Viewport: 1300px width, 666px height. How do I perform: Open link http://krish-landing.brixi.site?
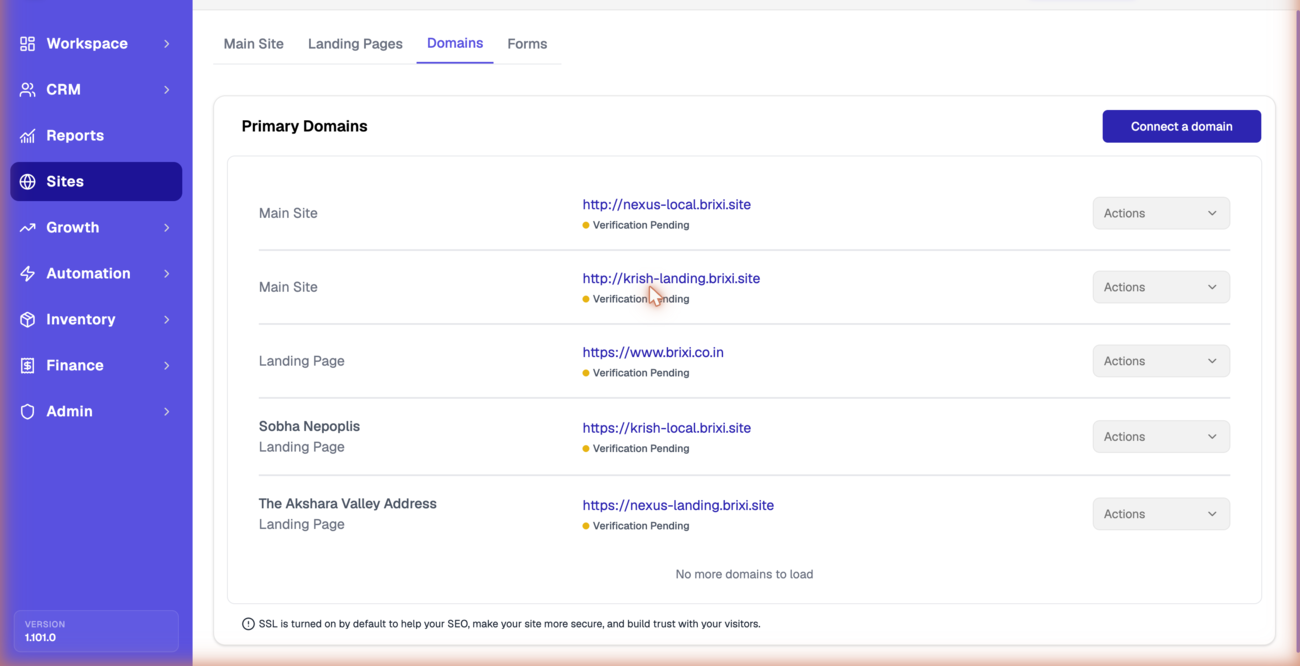[x=671, y=278]
